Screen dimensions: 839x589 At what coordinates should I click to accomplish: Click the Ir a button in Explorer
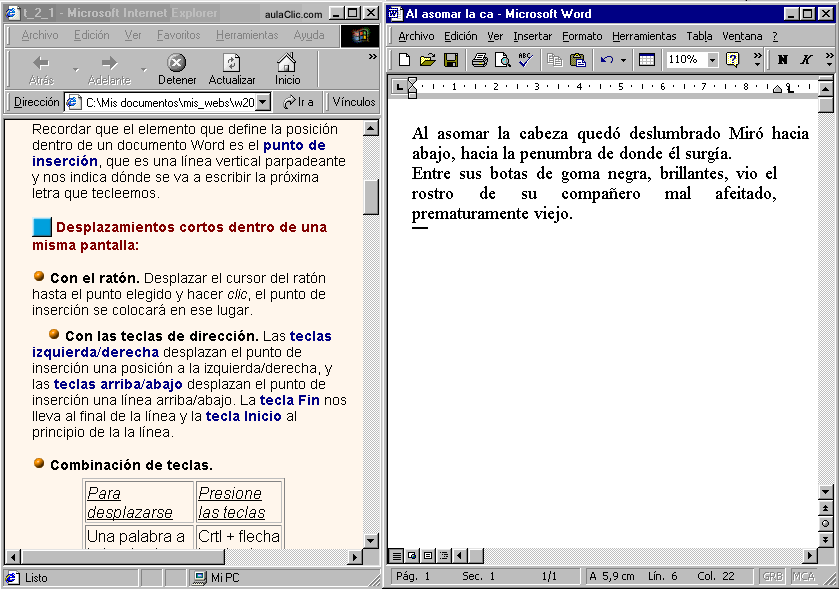point(299,102)
